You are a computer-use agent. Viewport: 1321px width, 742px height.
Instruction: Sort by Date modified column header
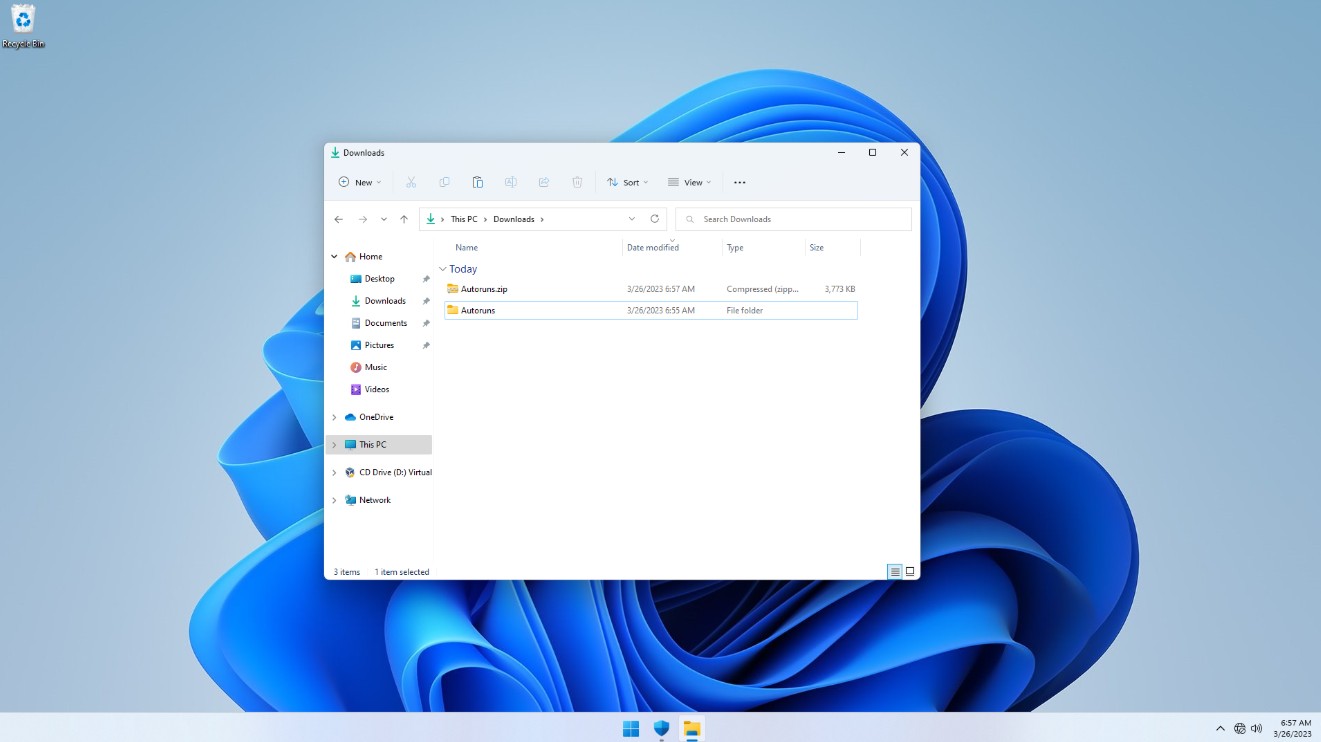click(653, 247)
